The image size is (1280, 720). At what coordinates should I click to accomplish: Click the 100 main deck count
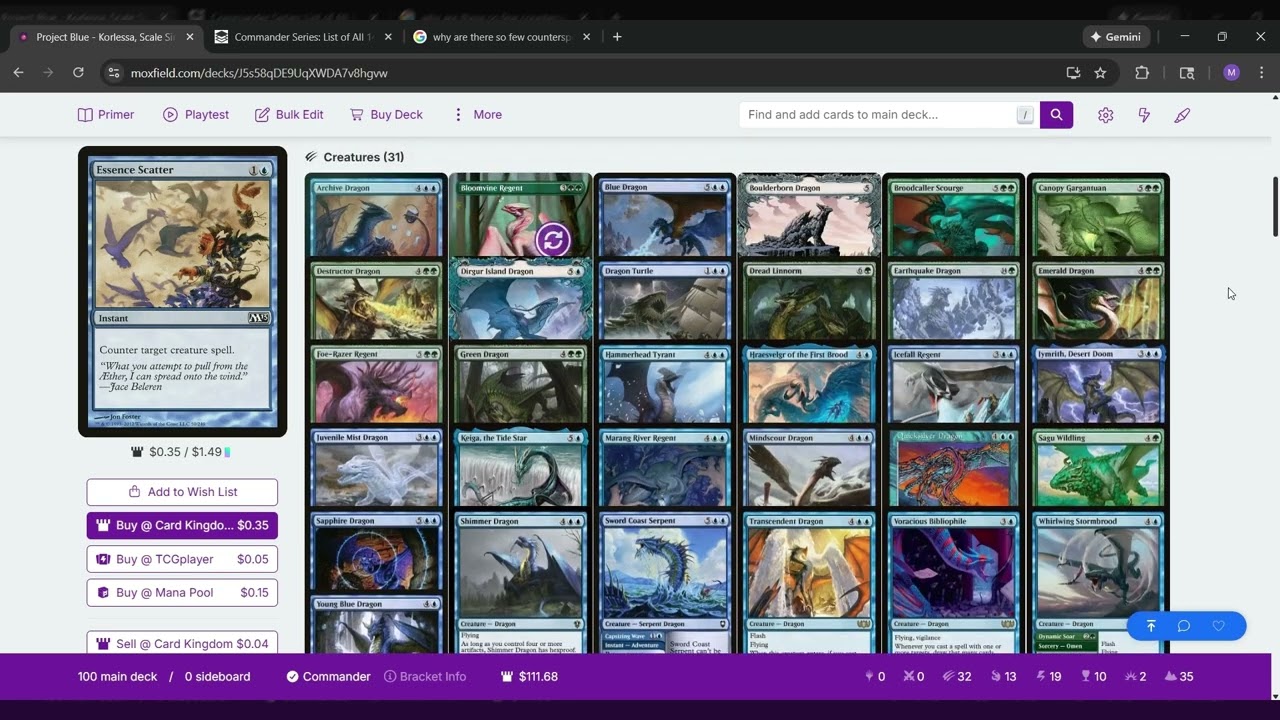coord(117,677)
